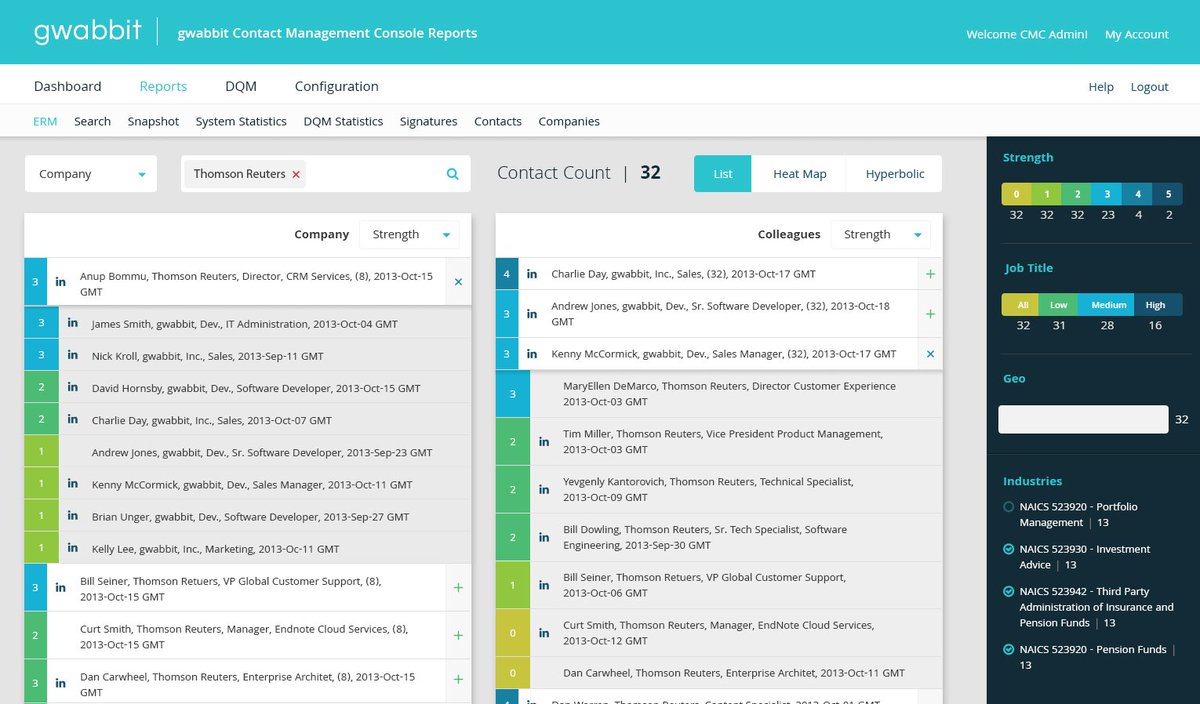Filter Job Title by Medium level

tap(1108, 305)
